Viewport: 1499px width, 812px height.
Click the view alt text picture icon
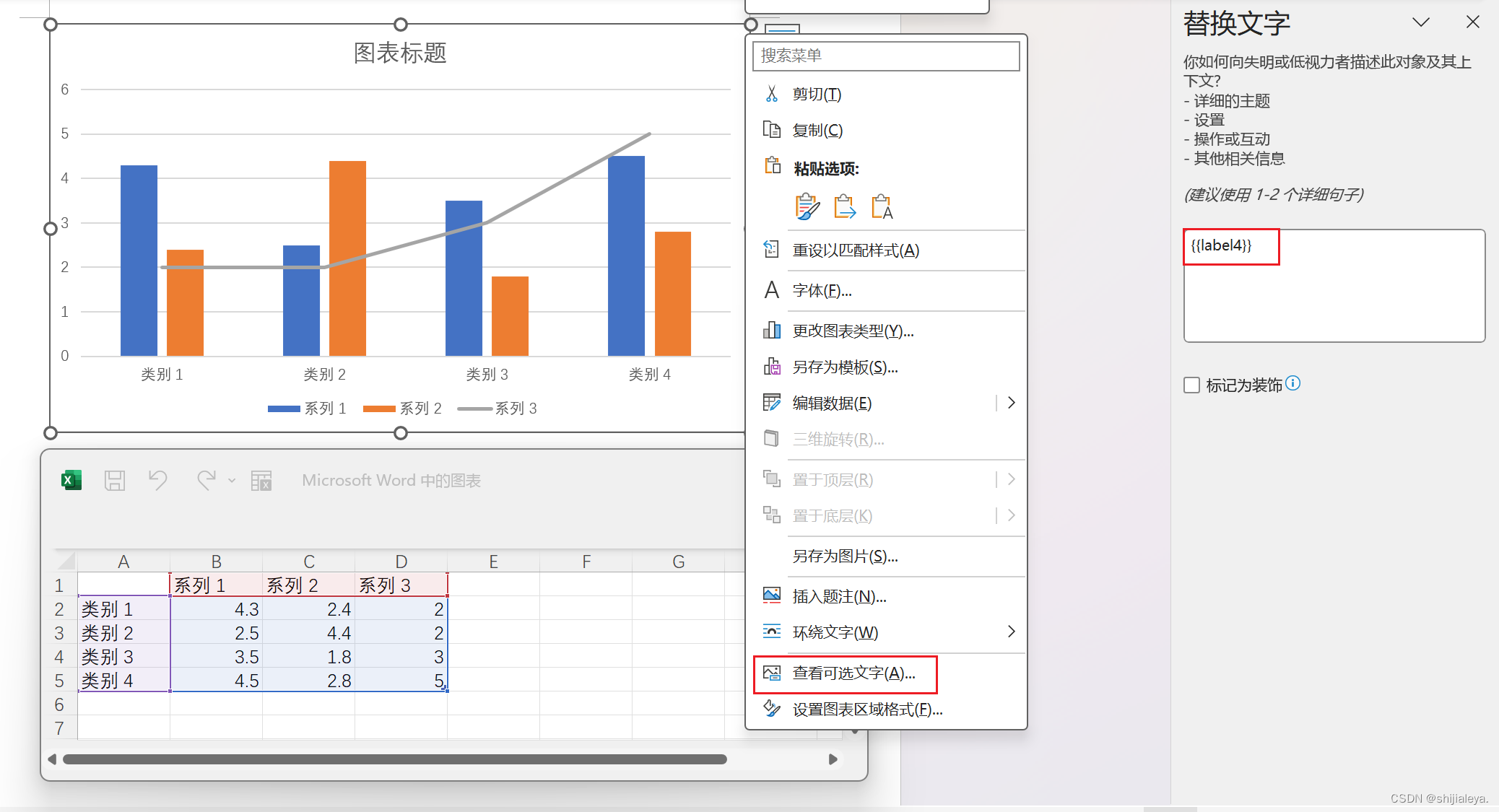tap(772, 673)
